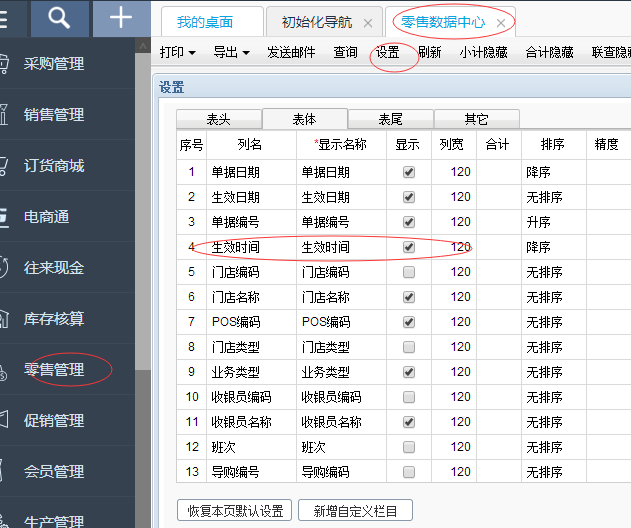
Task: Click the plus add icon
Action: coord(121,18)
